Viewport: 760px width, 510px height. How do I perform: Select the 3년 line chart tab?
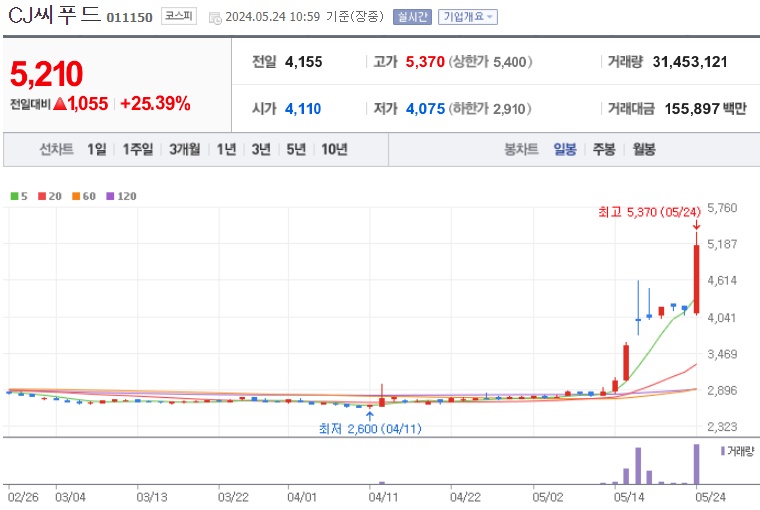(x=261, y=149)
